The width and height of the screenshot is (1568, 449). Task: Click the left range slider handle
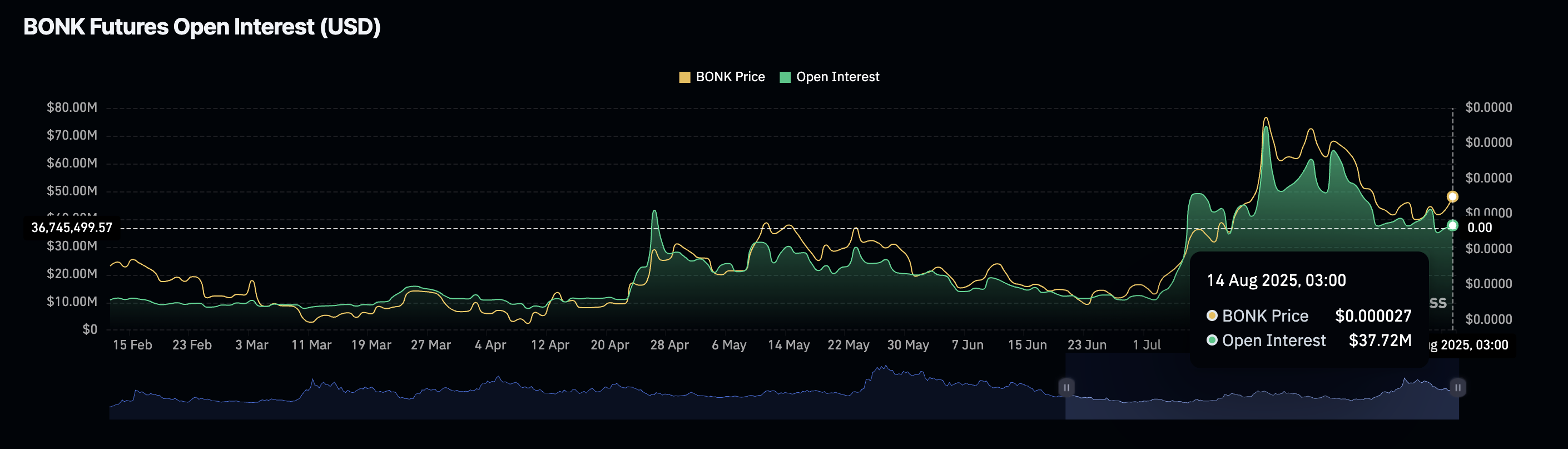[1066, 387]
